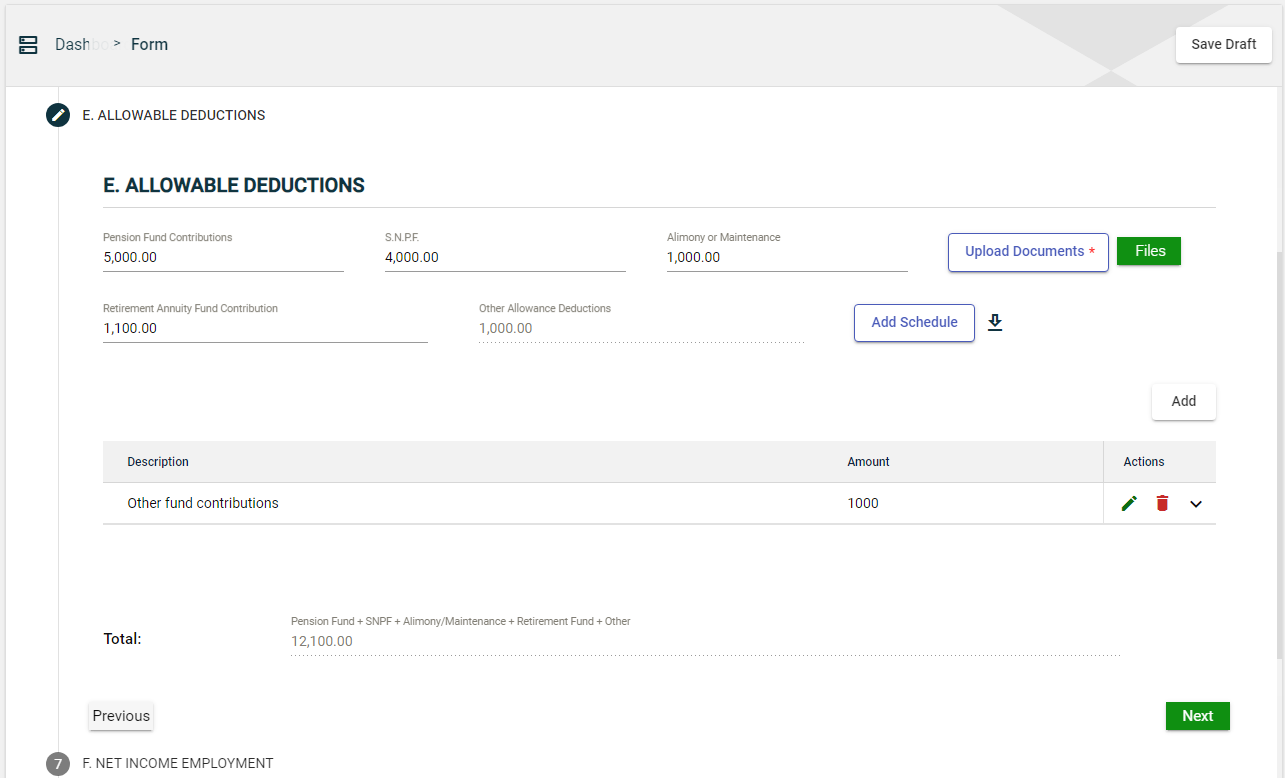Collapse the E. Allowable Deductions step header

pyautogui.click(x=173, y=115)
